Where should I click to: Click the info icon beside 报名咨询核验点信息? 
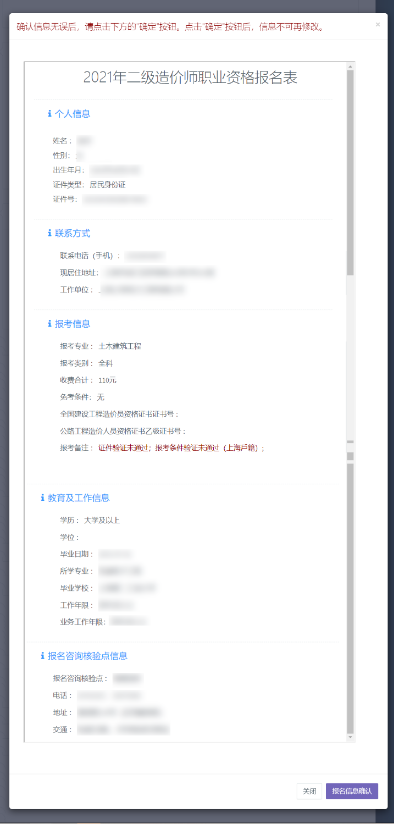[43, 656]
